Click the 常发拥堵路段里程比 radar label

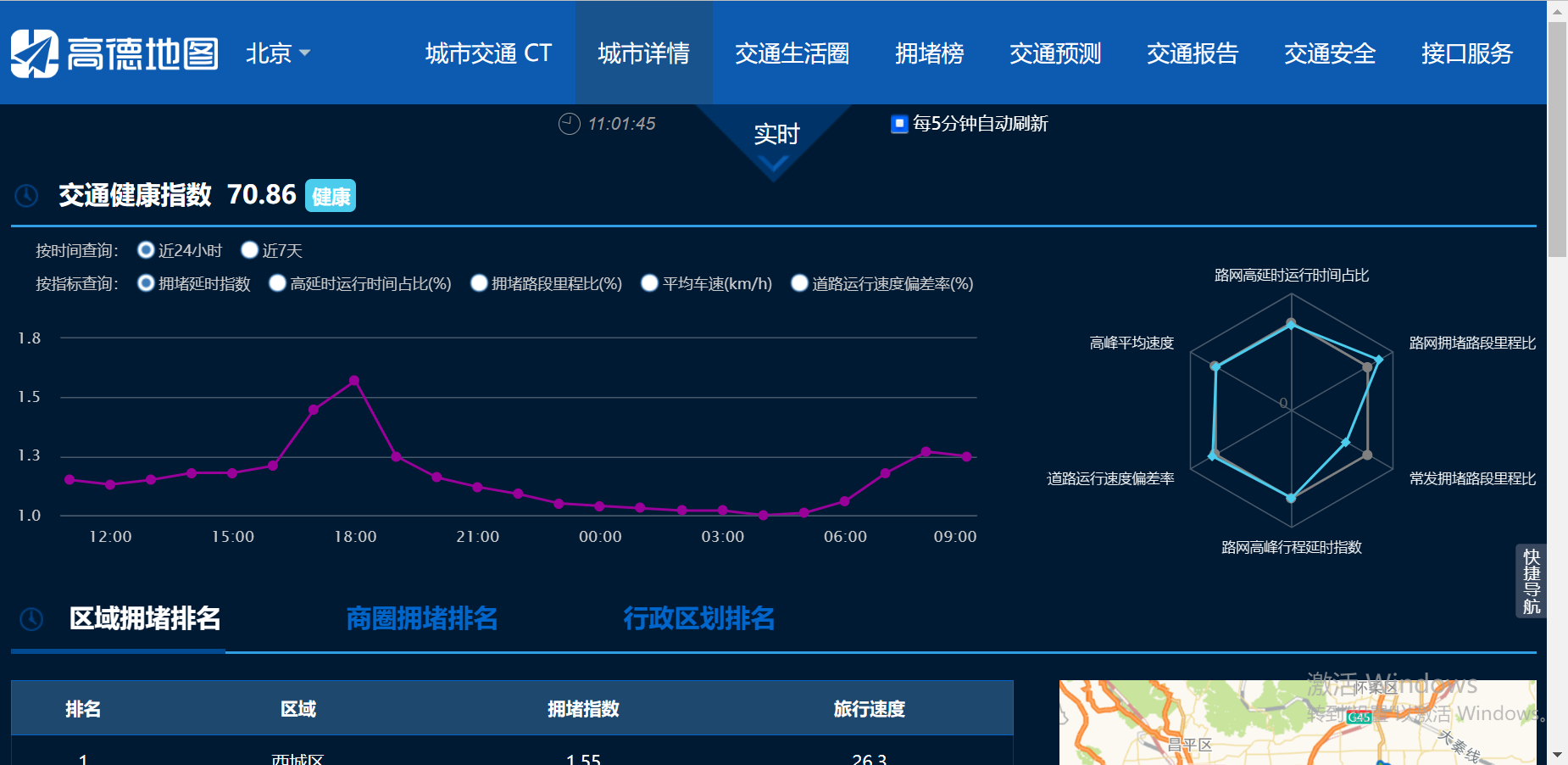[1472, 478]
